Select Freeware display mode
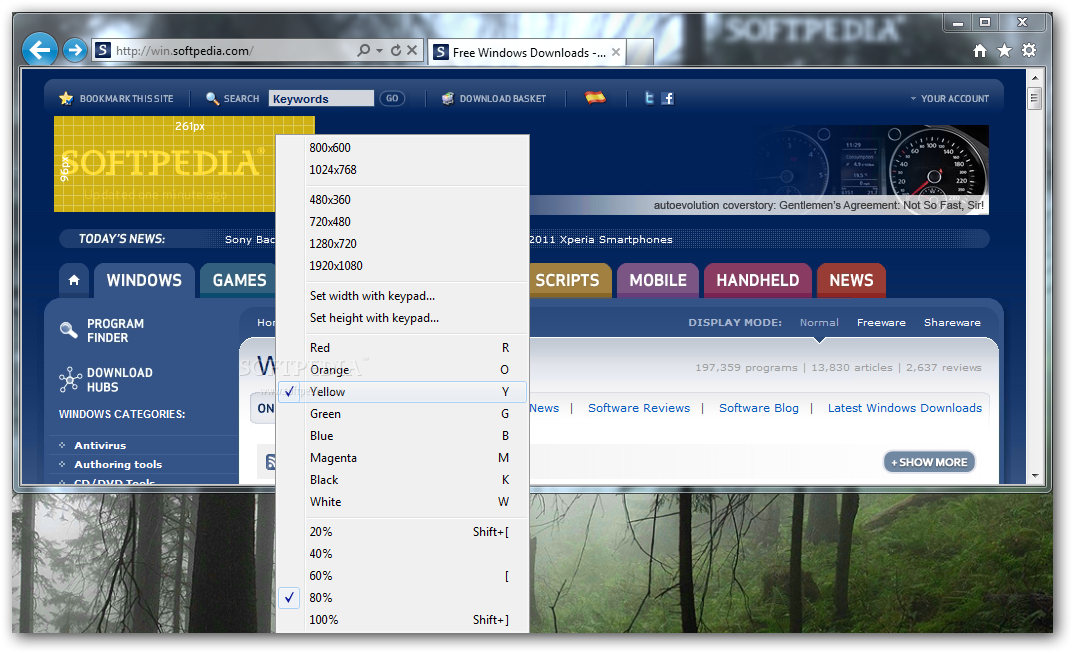 point(881,322)
